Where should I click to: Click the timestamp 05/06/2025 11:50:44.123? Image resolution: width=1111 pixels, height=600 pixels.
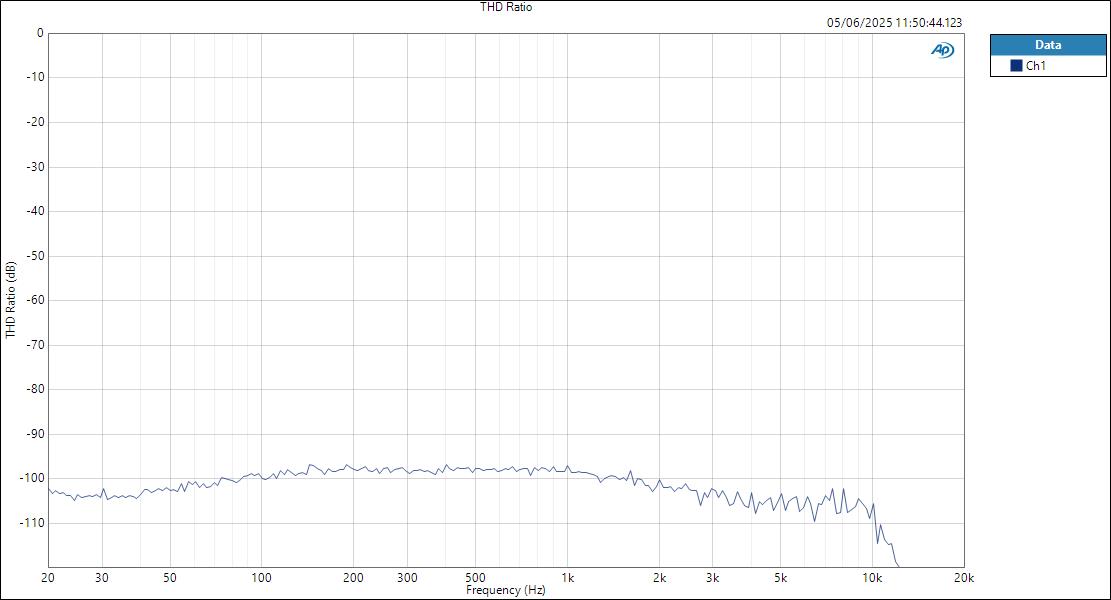click(x=894, y=23)
